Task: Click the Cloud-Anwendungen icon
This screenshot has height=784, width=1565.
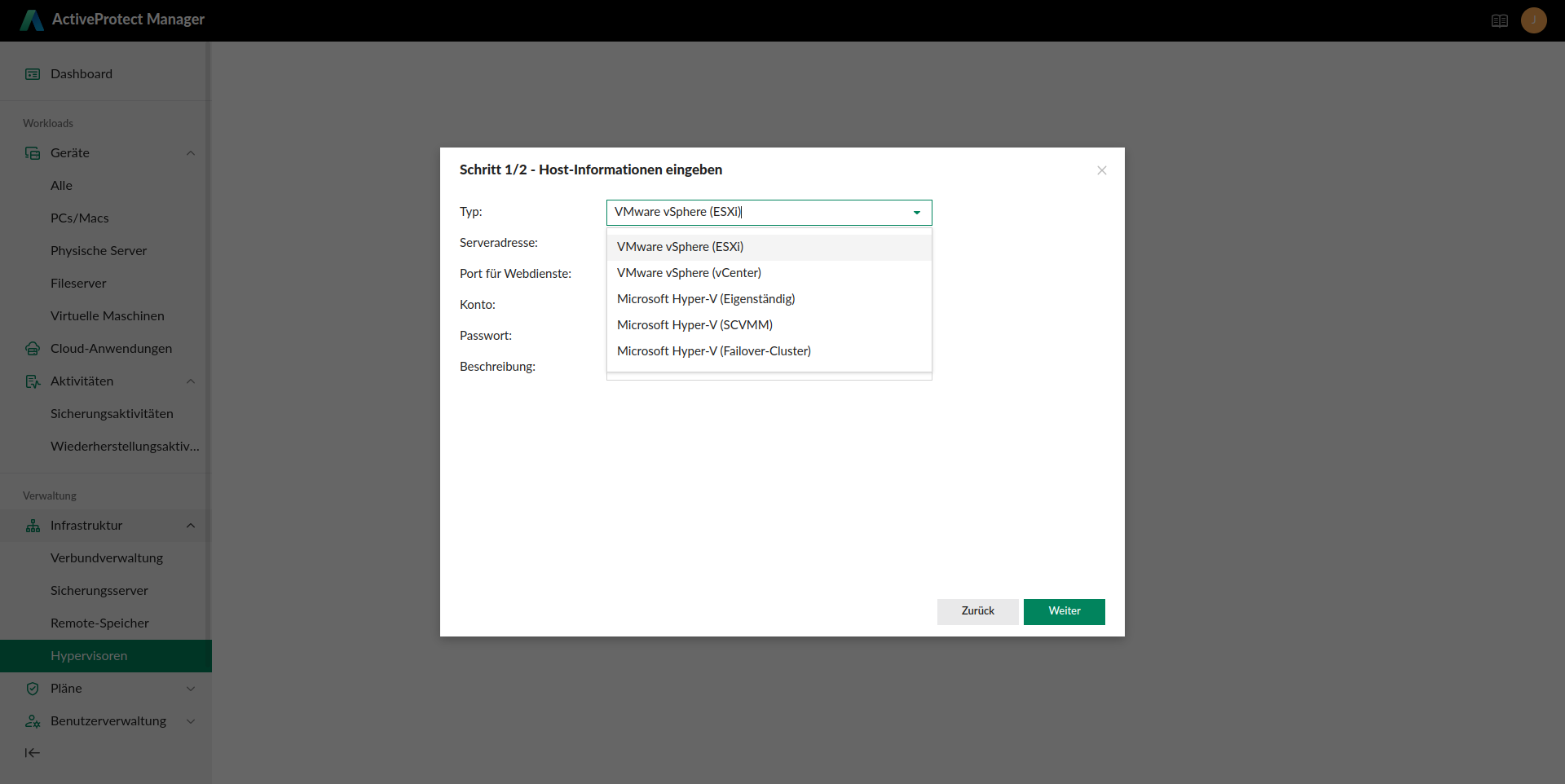Action: click(x=33, y=349)
